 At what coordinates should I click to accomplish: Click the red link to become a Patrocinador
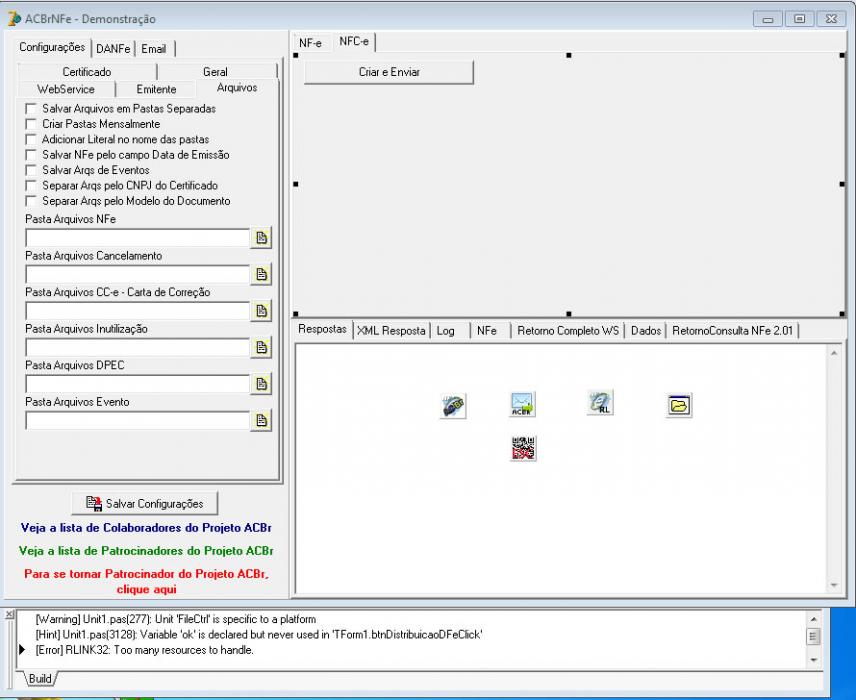coord(146,581)
